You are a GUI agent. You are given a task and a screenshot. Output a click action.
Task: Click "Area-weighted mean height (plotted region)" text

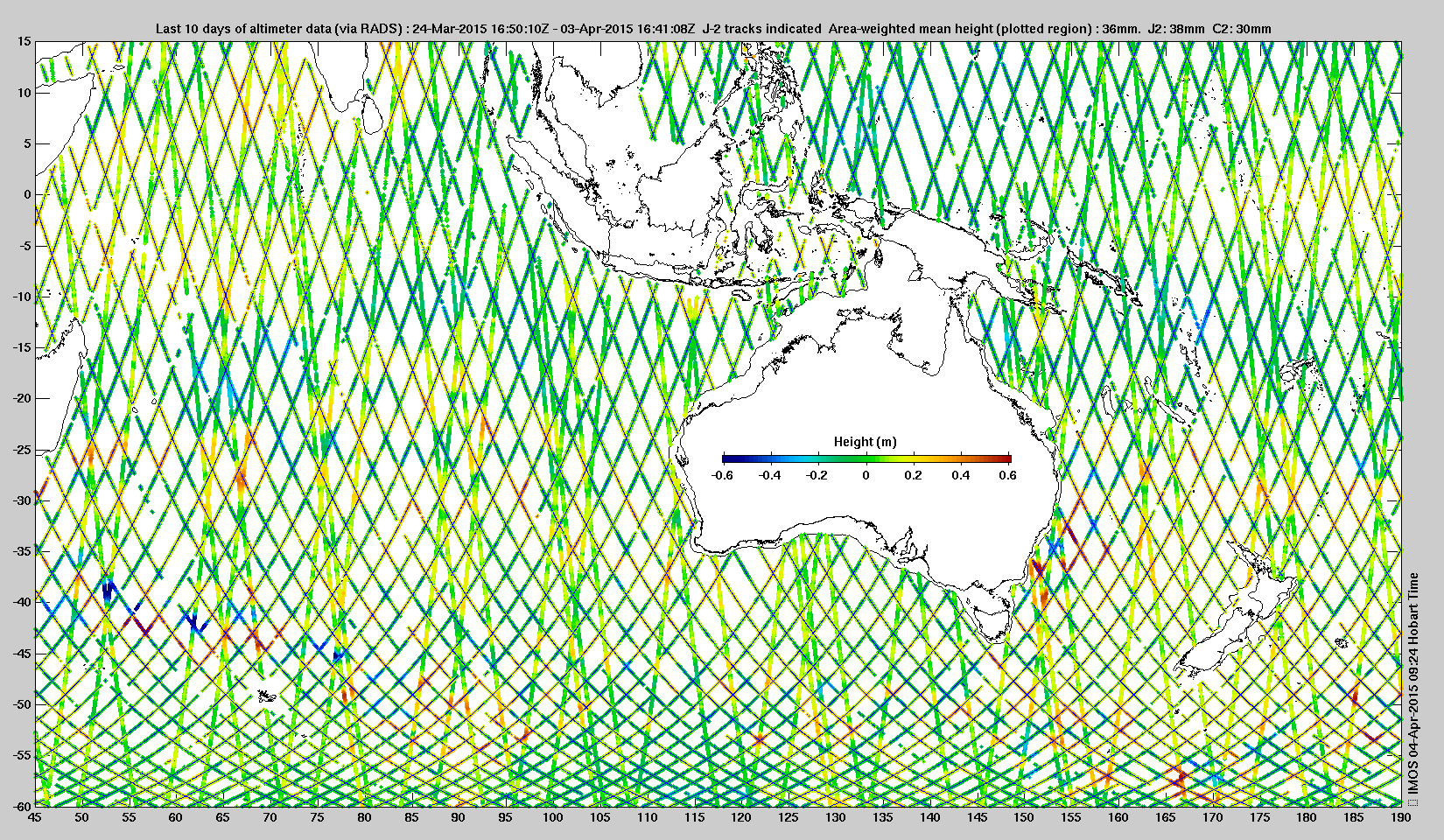point(961,29)
